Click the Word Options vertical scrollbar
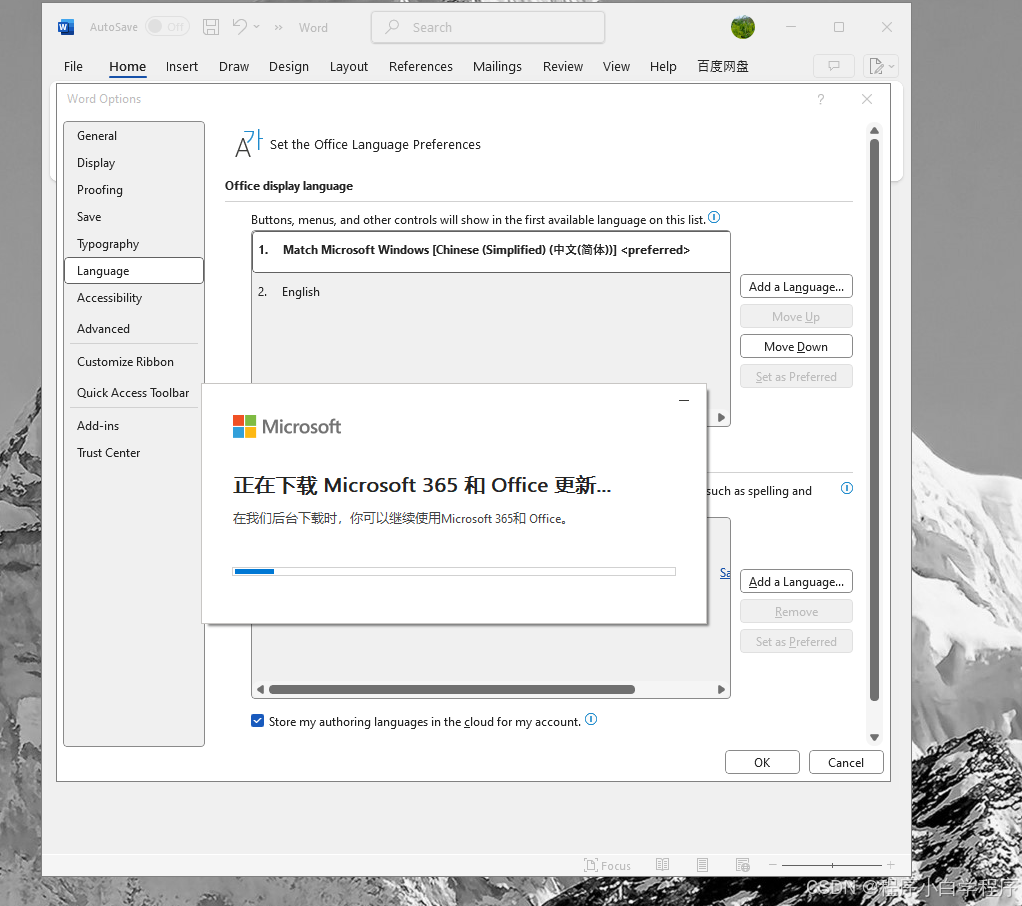Screen dimensions: 1022x906 [875, 420]
